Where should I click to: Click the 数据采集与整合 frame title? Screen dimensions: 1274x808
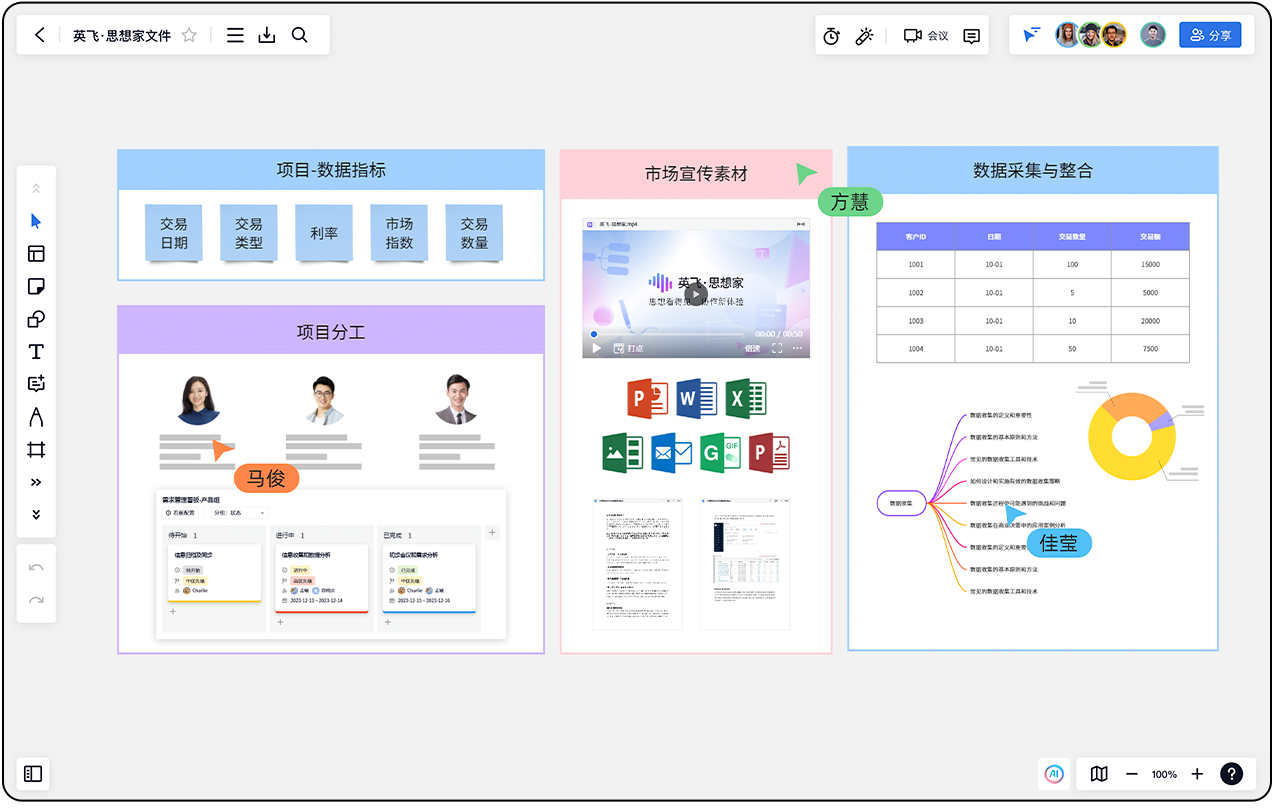tap(1033, 170)
